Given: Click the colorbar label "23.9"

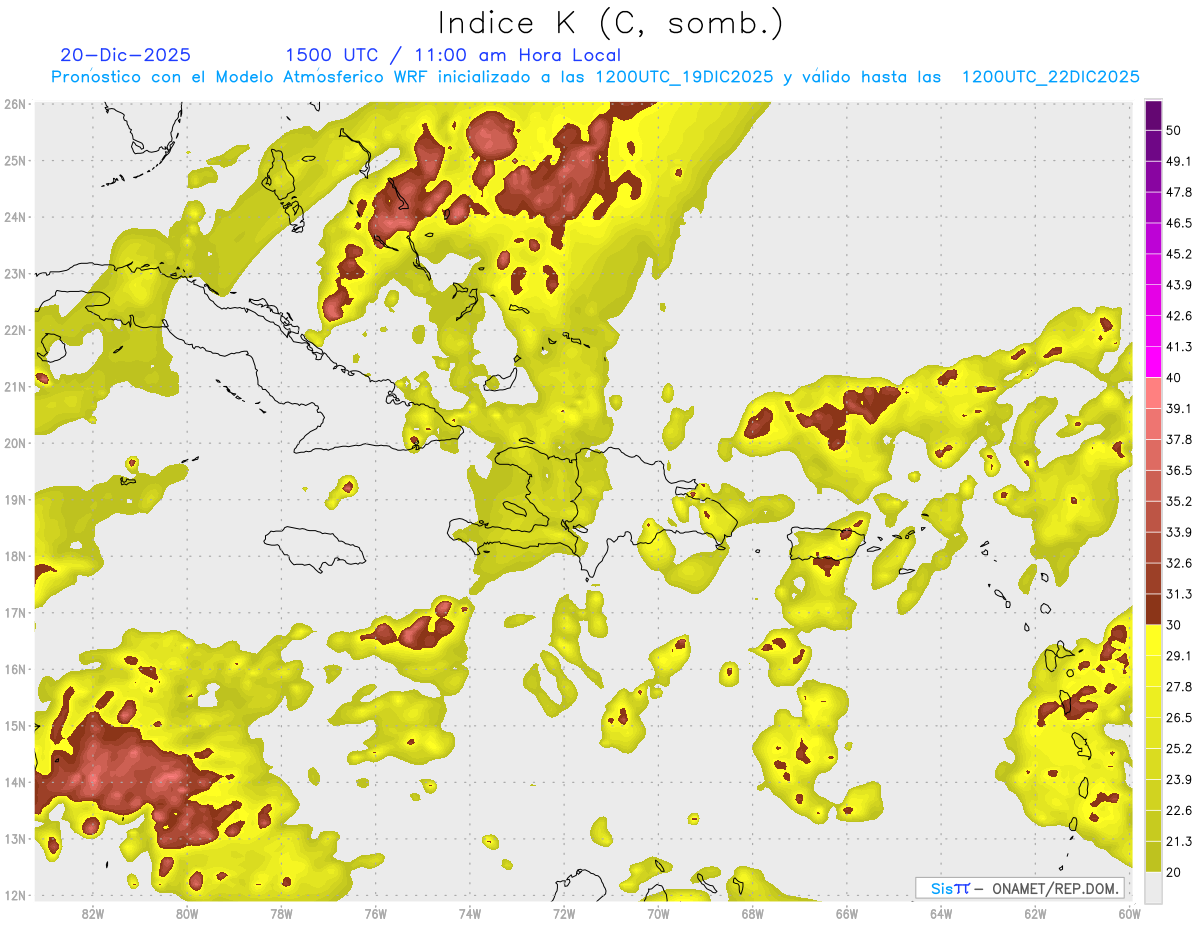Looking at the screenshot, I should tap(1180, 779).
